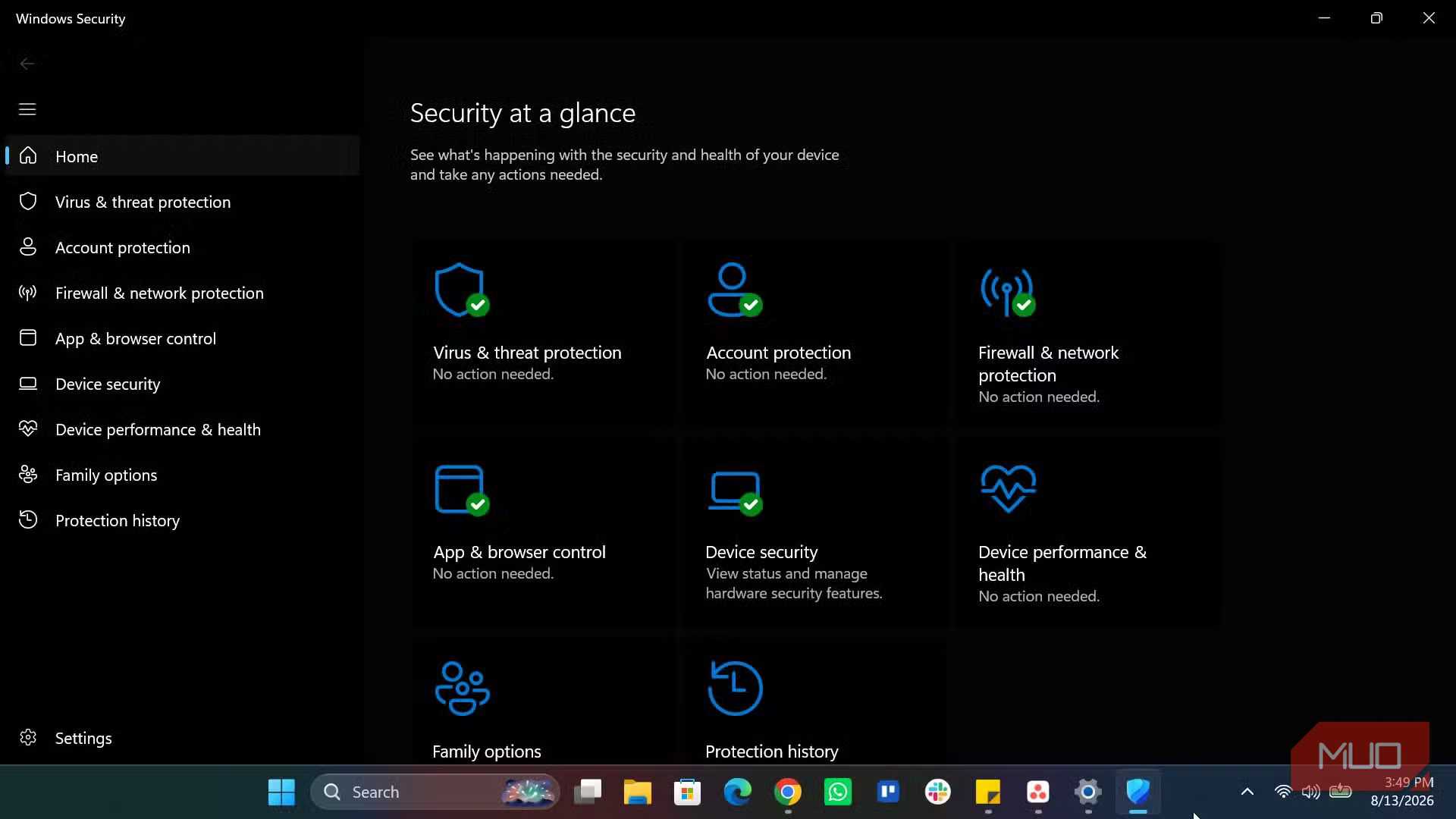Click the family icon beside Family options in sidebar
Screen dimensions: 1456x819
[28, 474]
